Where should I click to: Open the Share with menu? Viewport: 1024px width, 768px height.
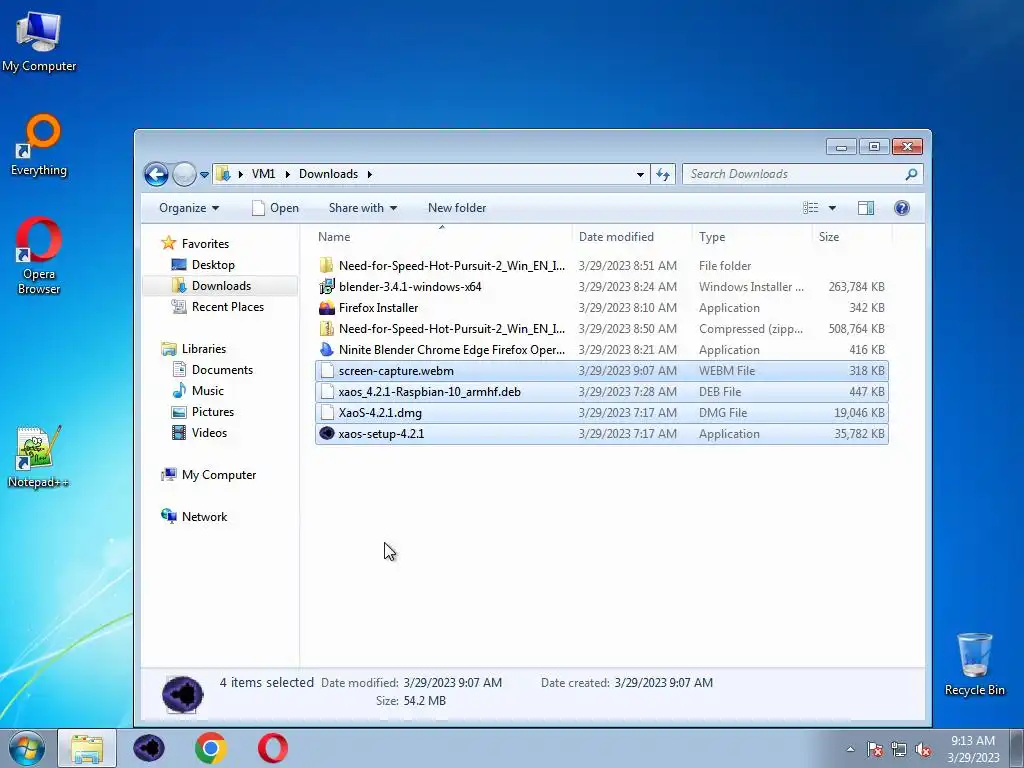click(x=362, y=208)
